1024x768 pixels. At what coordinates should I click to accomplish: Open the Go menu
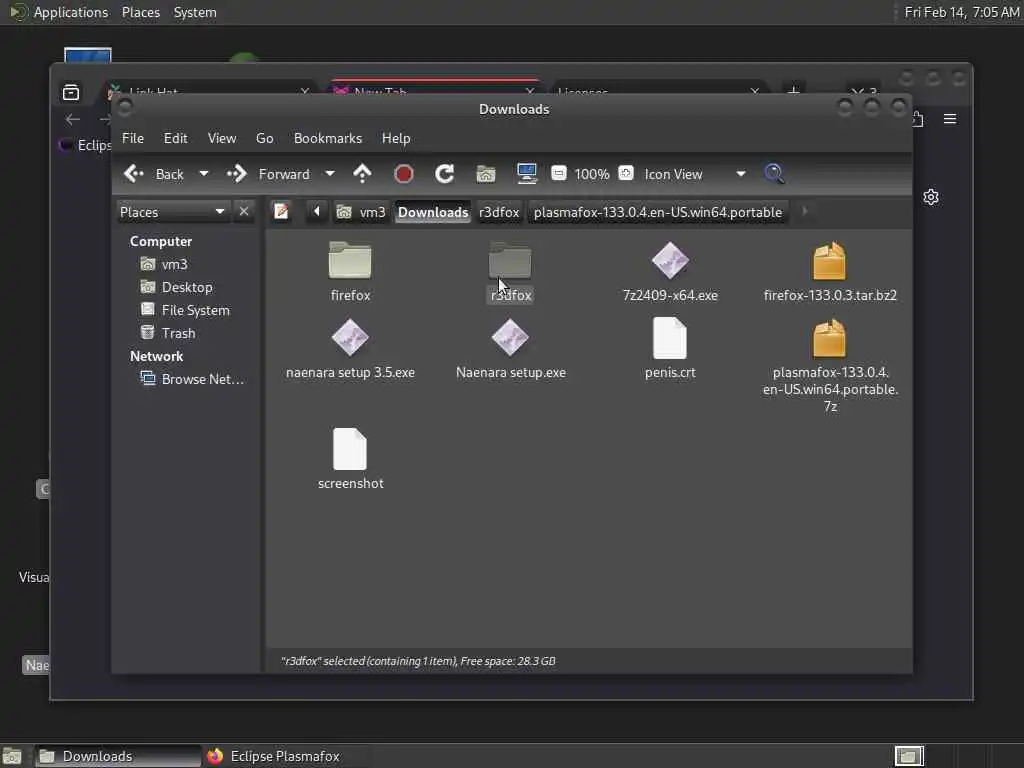coord(264,138)
